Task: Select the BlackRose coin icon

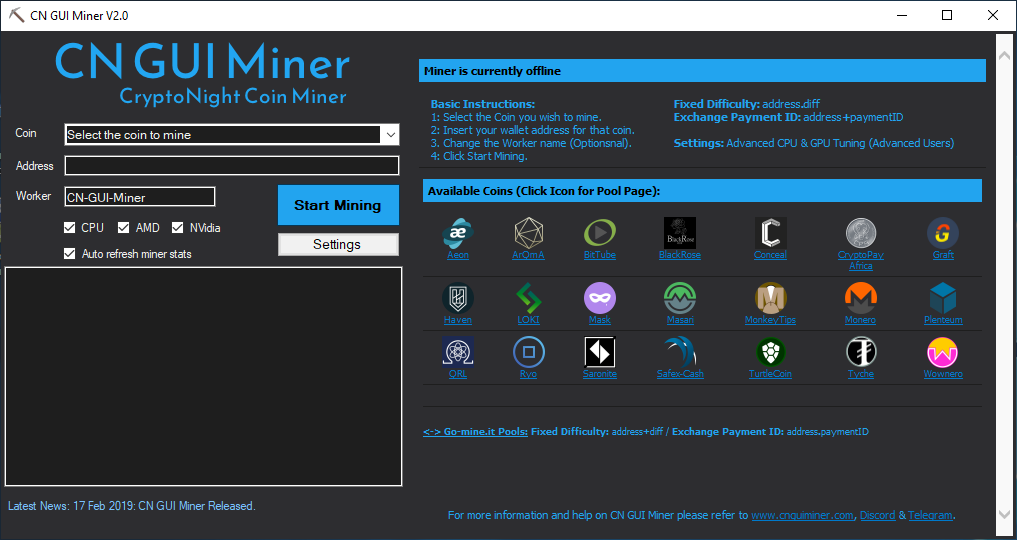Action: tap(680, 233)
